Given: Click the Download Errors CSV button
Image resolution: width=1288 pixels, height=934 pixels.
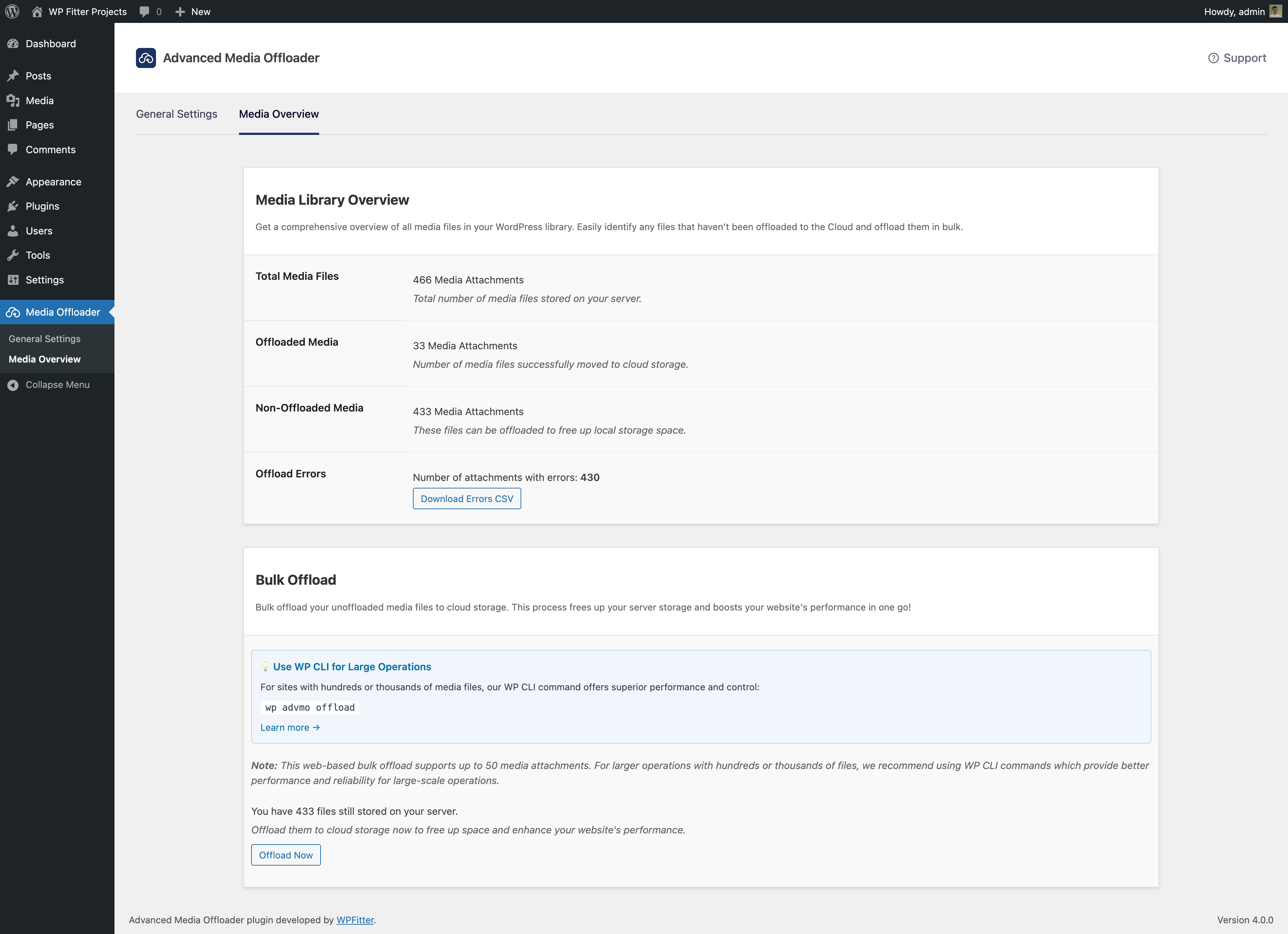Looking at the screenshot, I should pos(467,499).
